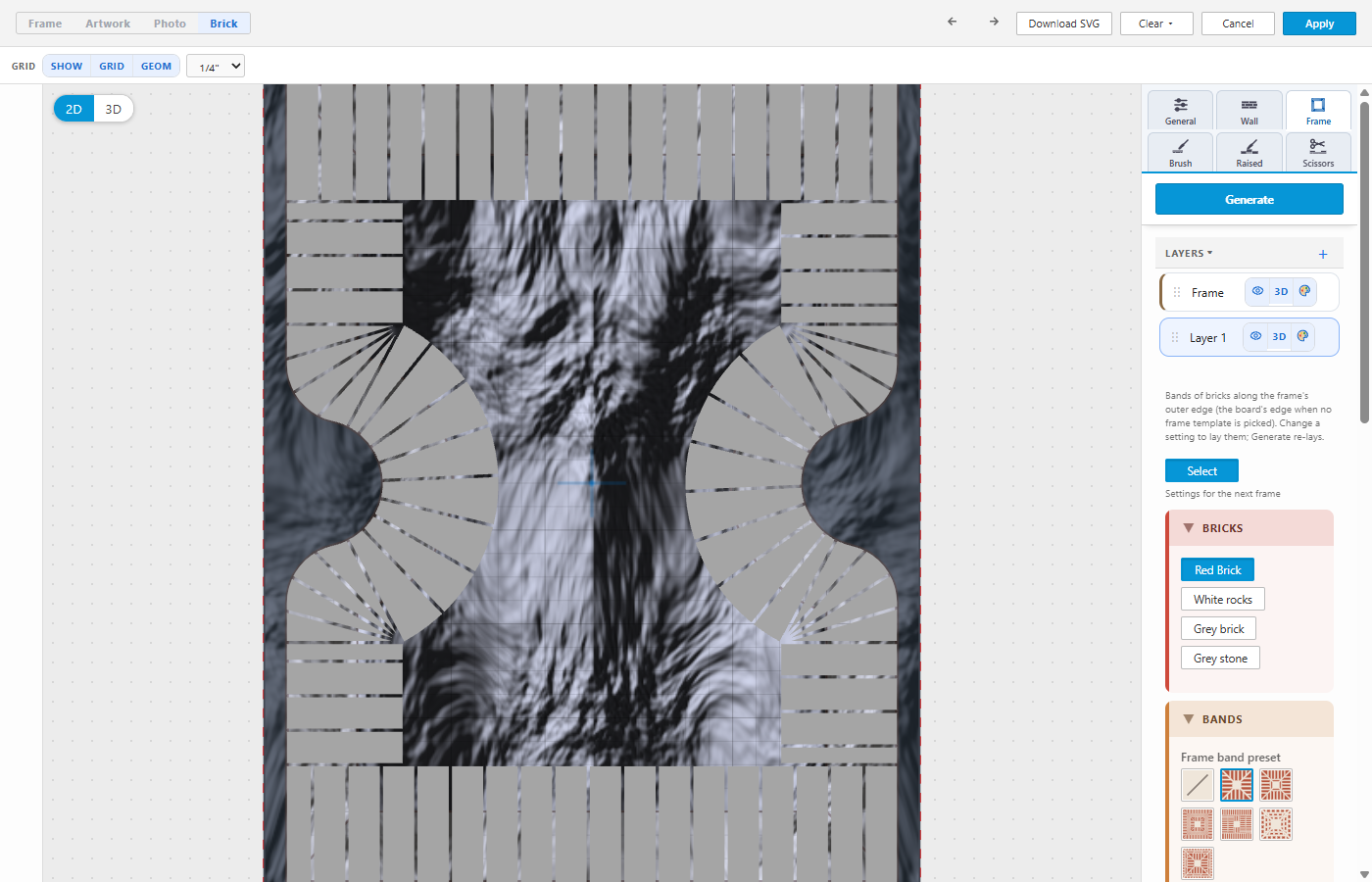Screen dimensions: 1372x882
Task: Toggle visibility eye of Layer 1
Action: (1255, 336)
